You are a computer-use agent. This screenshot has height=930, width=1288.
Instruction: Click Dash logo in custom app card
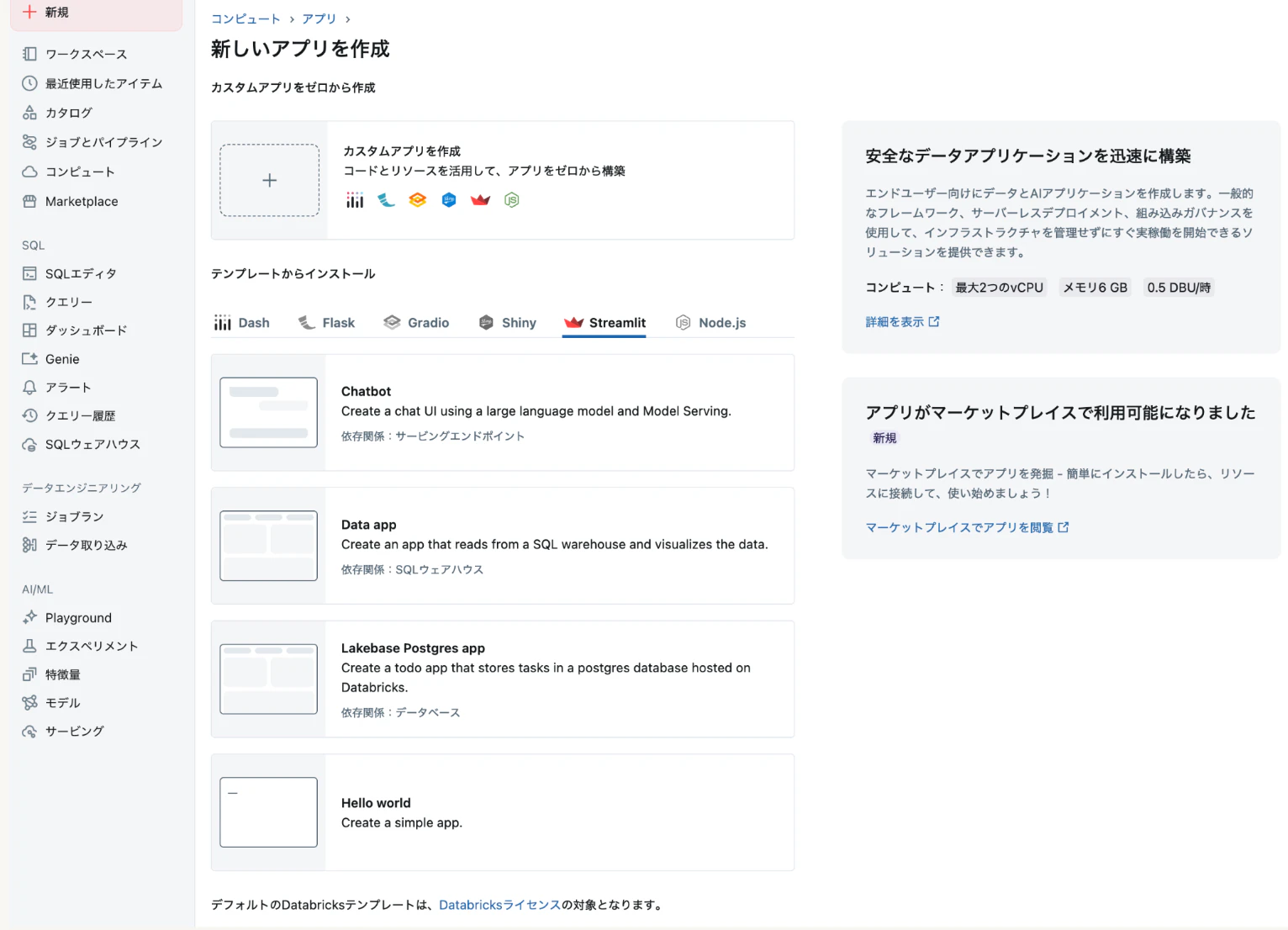point(355,200)
